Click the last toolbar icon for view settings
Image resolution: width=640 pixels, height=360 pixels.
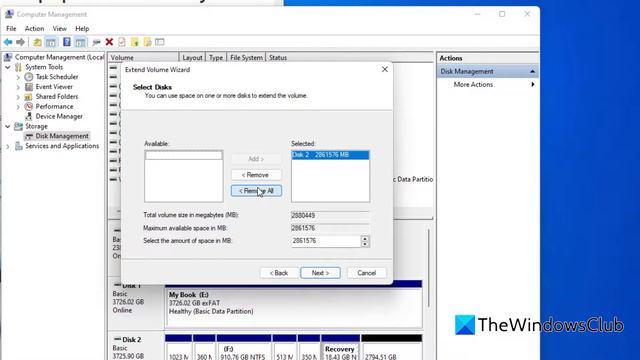(160, 42)
